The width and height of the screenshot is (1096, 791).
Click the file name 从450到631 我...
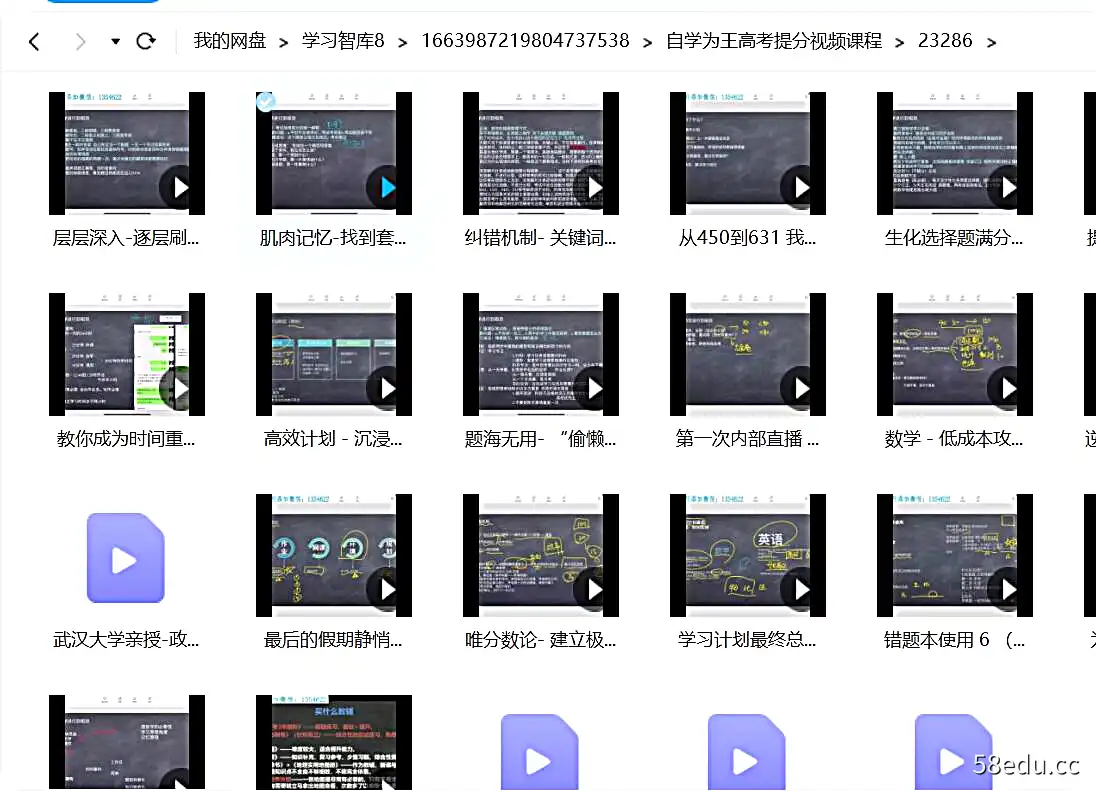click(747, 238)
